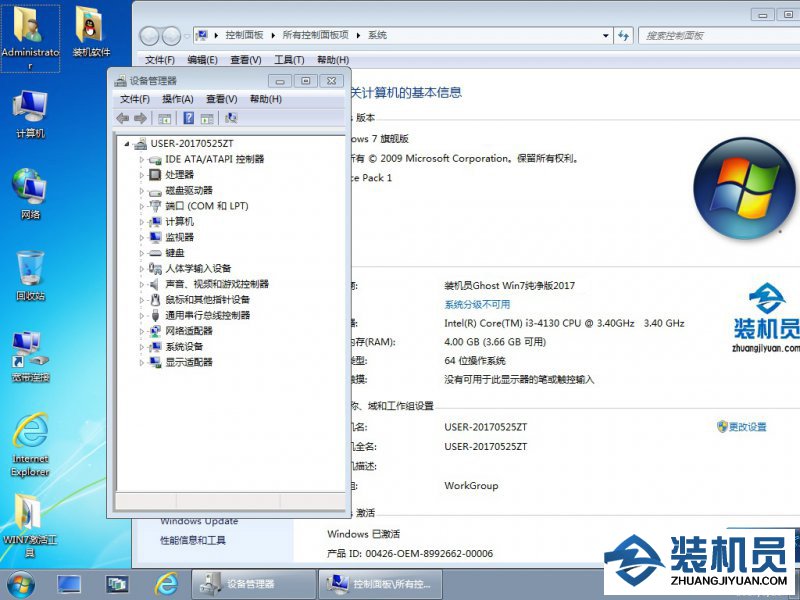Select the 端口 (COM 和 LPT) port icon
The width and height of the screenshot is (800, 600).
pyautogui.click(x=155, y=206)
